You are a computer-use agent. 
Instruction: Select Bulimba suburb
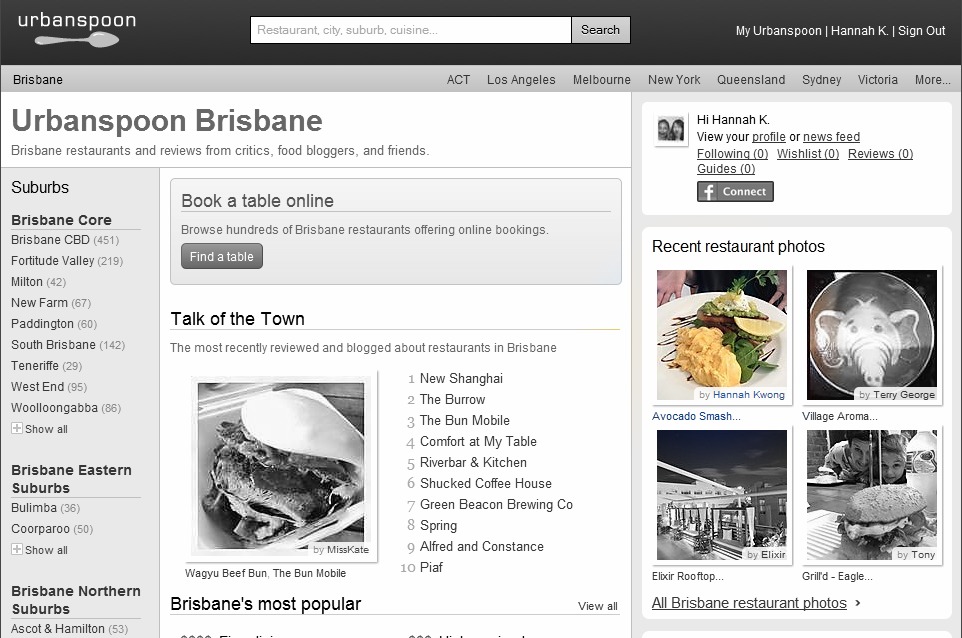34,508
